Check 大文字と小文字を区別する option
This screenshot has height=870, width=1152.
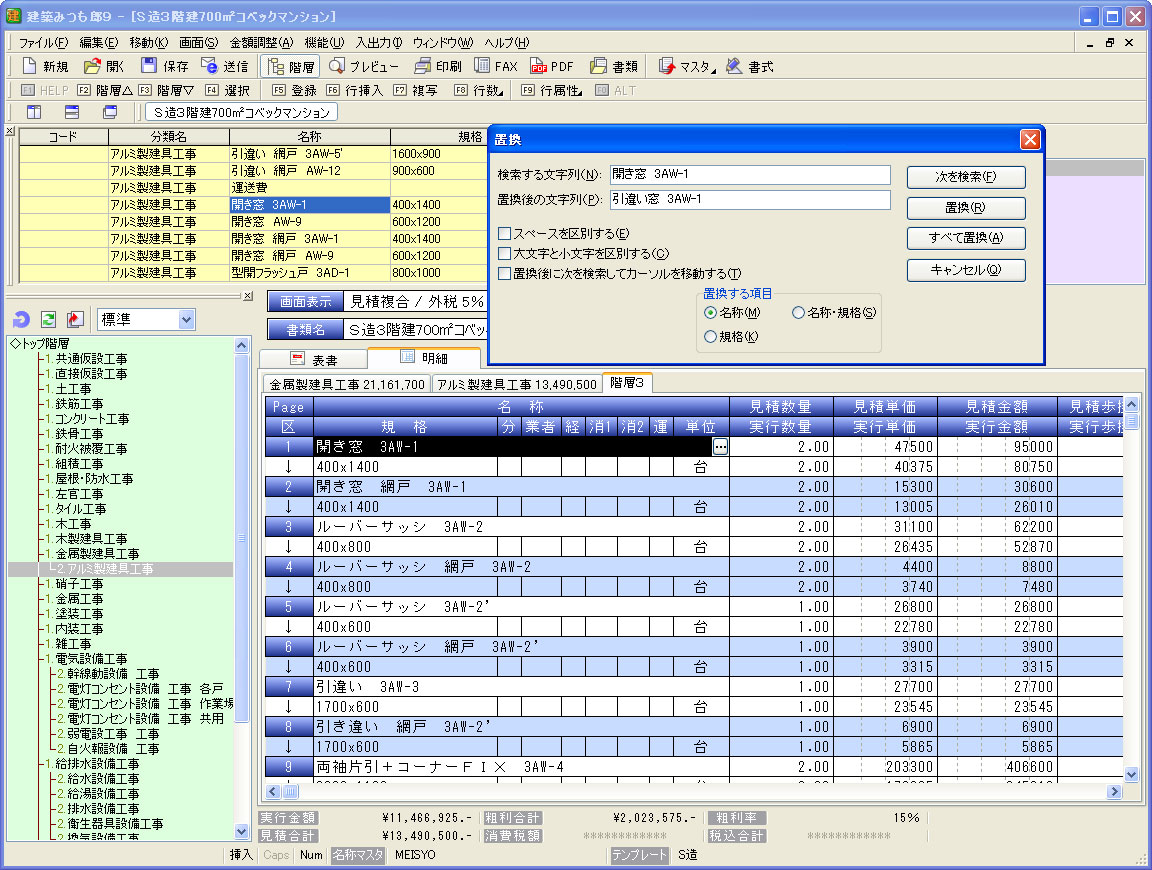click(x=505, y=254)
